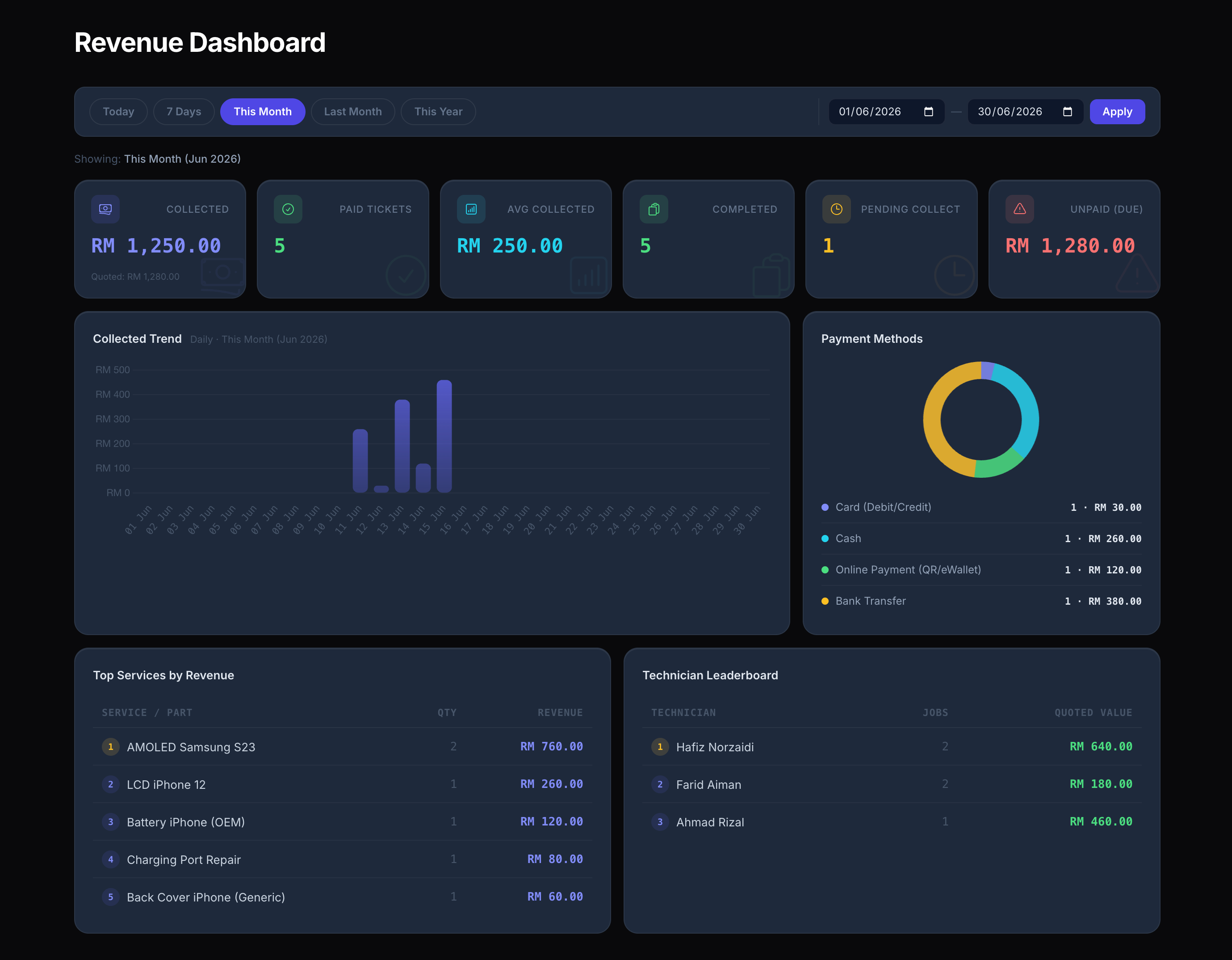Click Quoted: RM 1,280.00 text
Image resolution: width=1232 pixels, height=960 pixels.
click(x=135, y=277)
